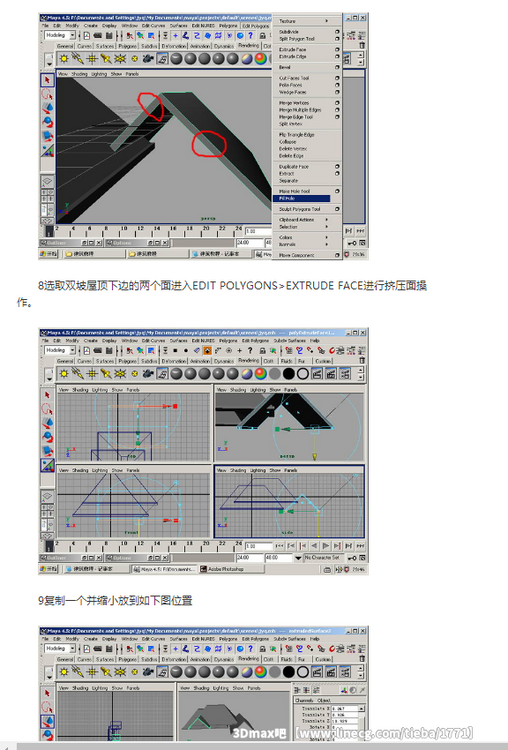Image resolution: width=508 pixels, height=750 pixels.
Task: Click the single-perspective layout button in four-view toolbox
Action: 47,496
